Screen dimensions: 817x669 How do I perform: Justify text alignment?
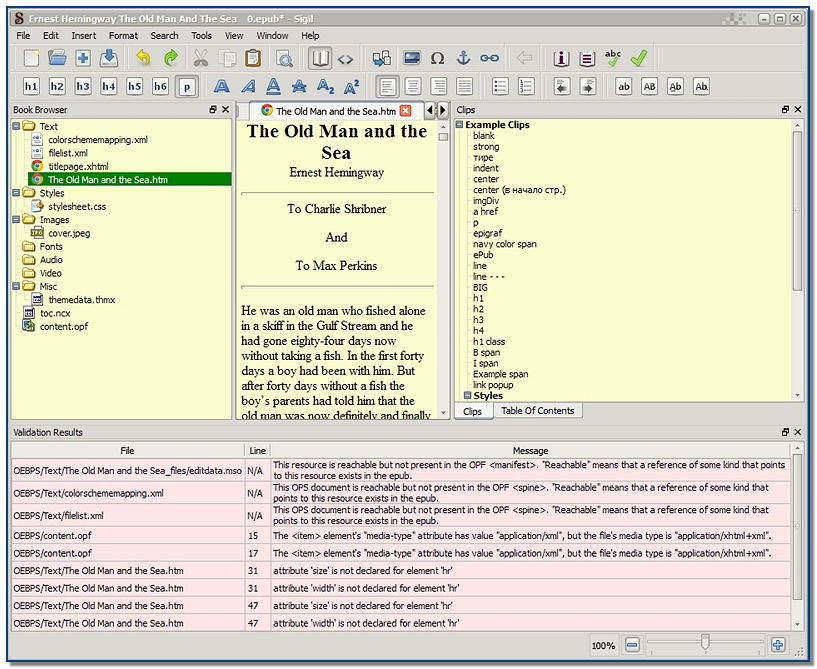coord(464,86)
